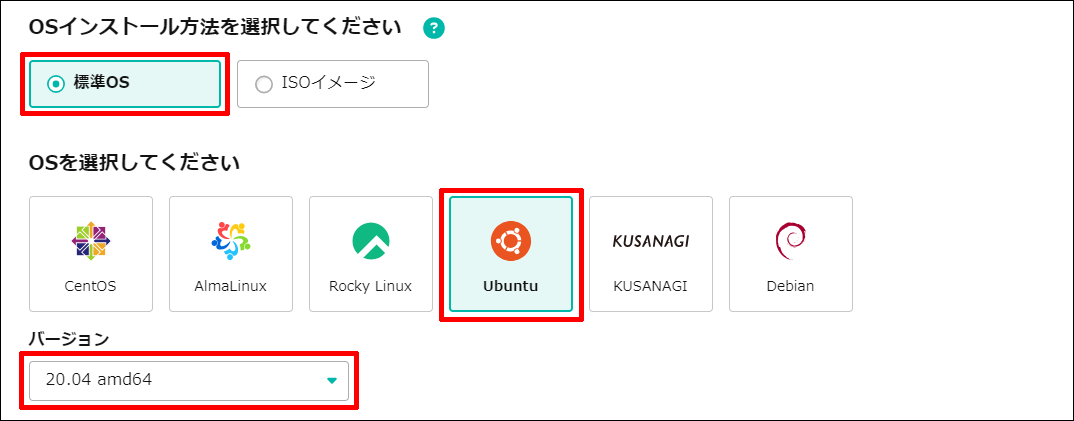Click the 標準OS option label text
Image resolution: width=1074 pixels, height=421 pixels.
click(101, 84)
